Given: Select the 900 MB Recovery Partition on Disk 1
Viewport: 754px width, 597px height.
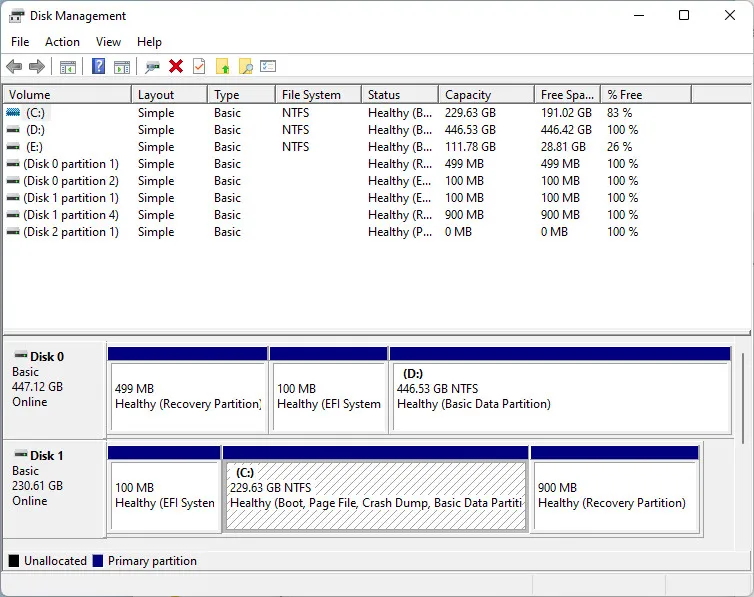Looking at the screenshot, I should tap(614, 495).
